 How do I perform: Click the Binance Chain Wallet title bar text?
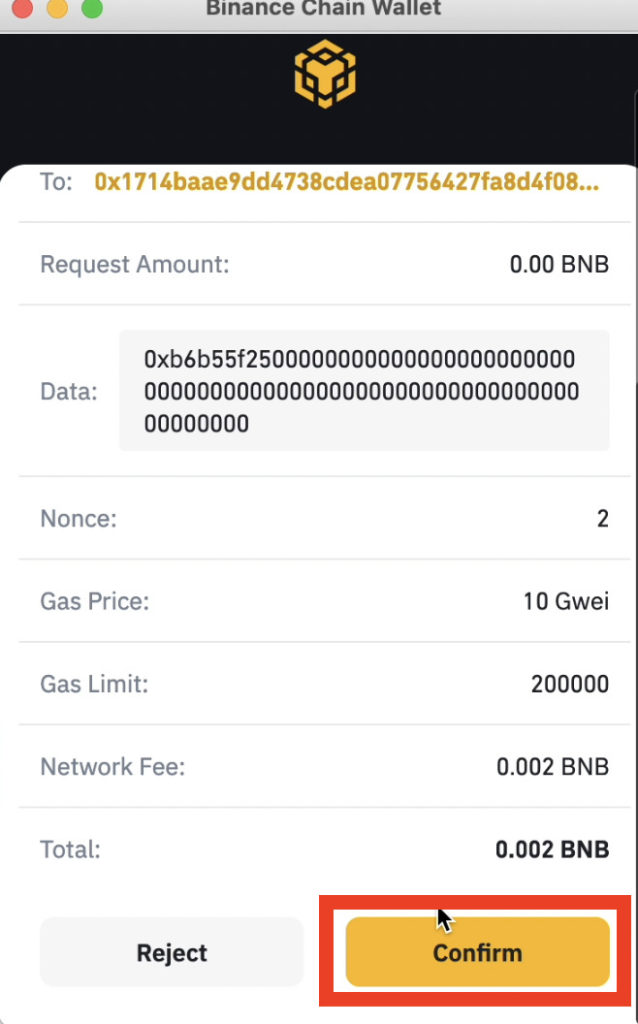tap(324, 8)
